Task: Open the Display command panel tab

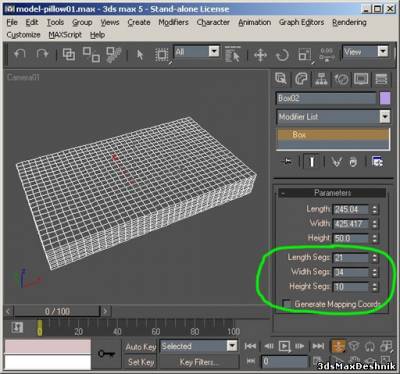Action: (361, 79)
